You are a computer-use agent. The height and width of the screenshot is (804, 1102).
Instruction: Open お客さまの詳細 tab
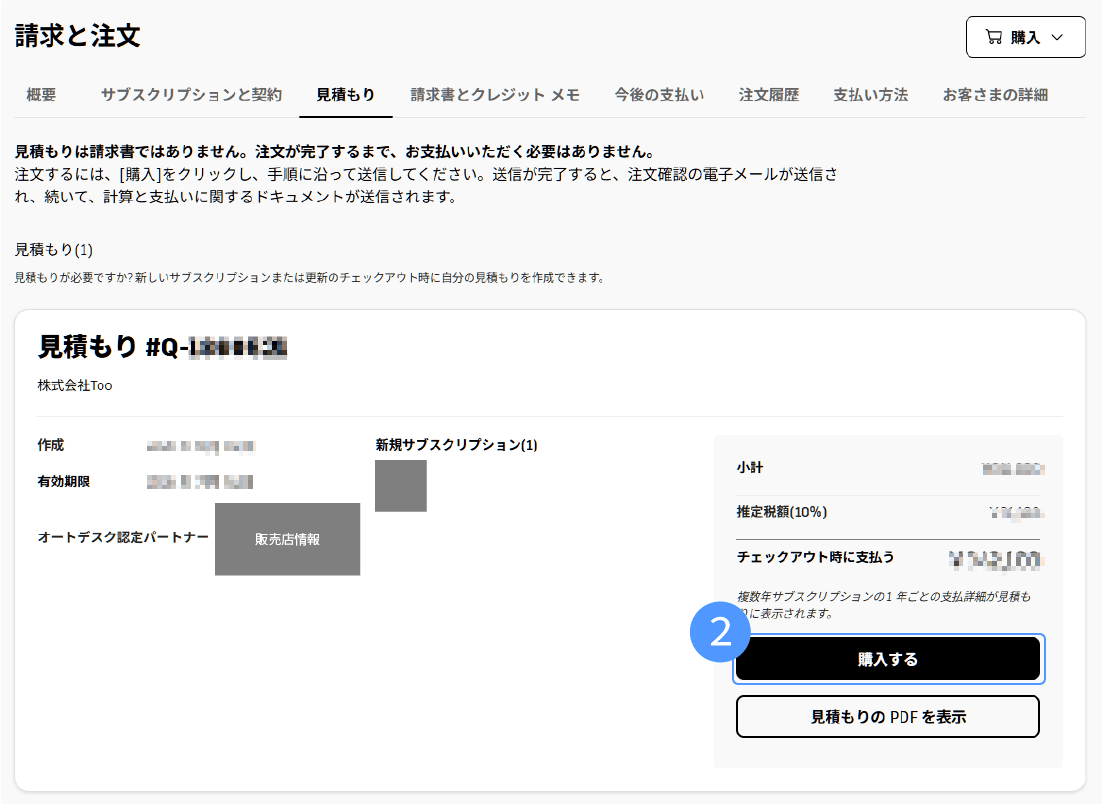pyautogui.click(x=995, y=95)
